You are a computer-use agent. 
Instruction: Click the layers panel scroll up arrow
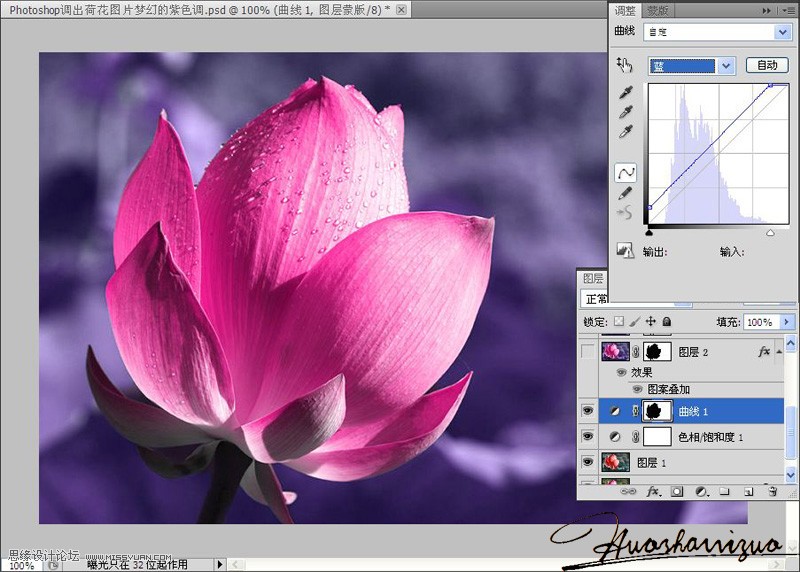pos(790,343)
